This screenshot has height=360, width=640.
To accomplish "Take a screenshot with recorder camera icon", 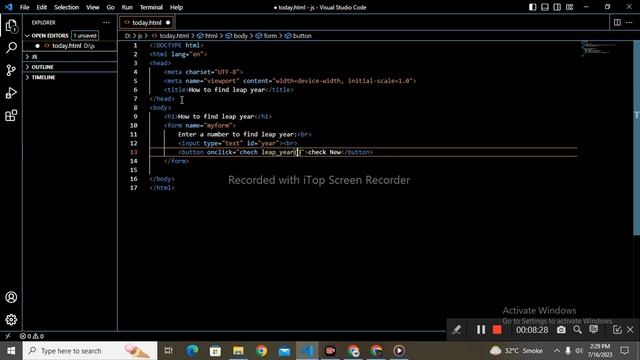I will click(561, 330).
